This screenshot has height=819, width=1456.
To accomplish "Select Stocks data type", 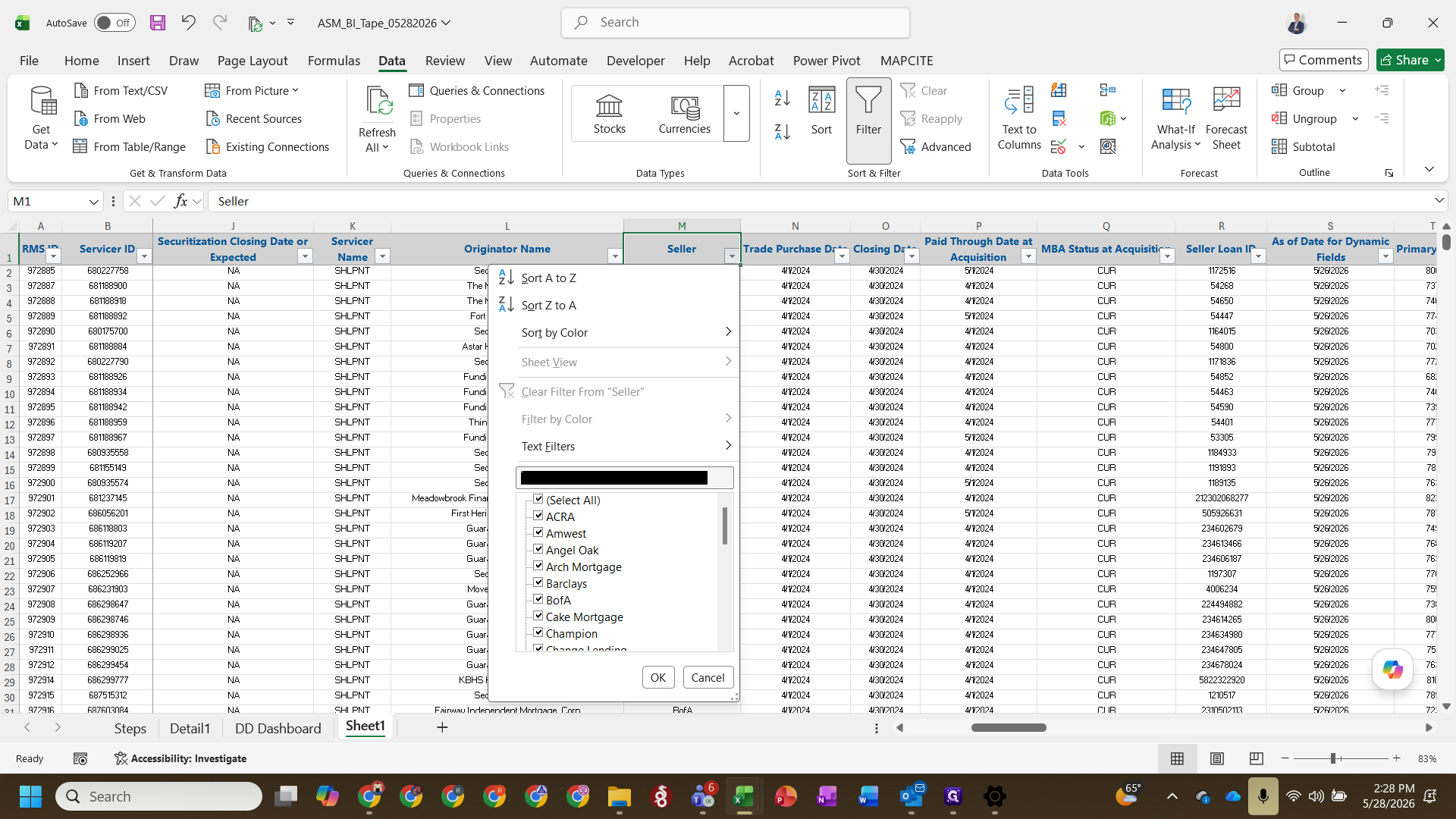I will (x=610, y=114).
